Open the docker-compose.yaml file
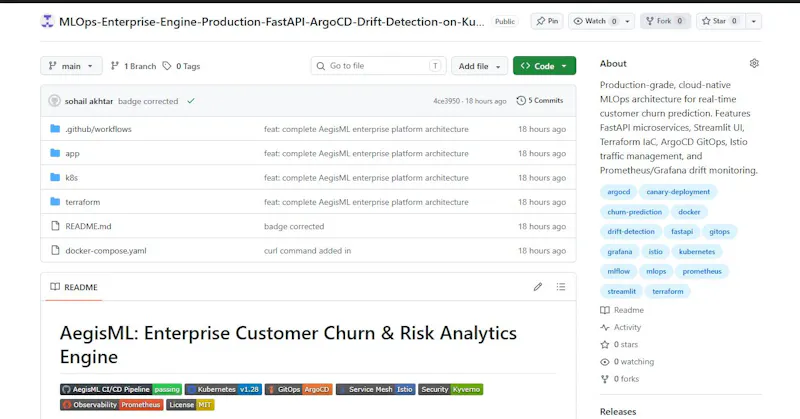 (106, 251)
